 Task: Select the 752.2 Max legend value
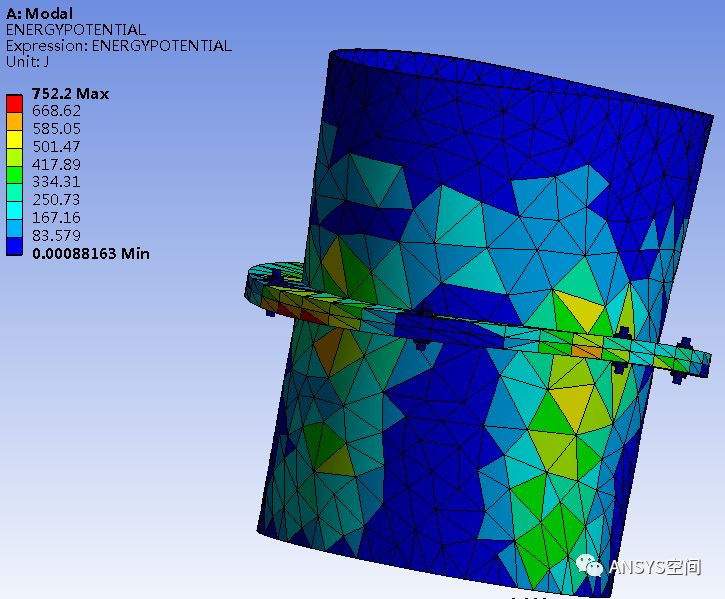70,94
